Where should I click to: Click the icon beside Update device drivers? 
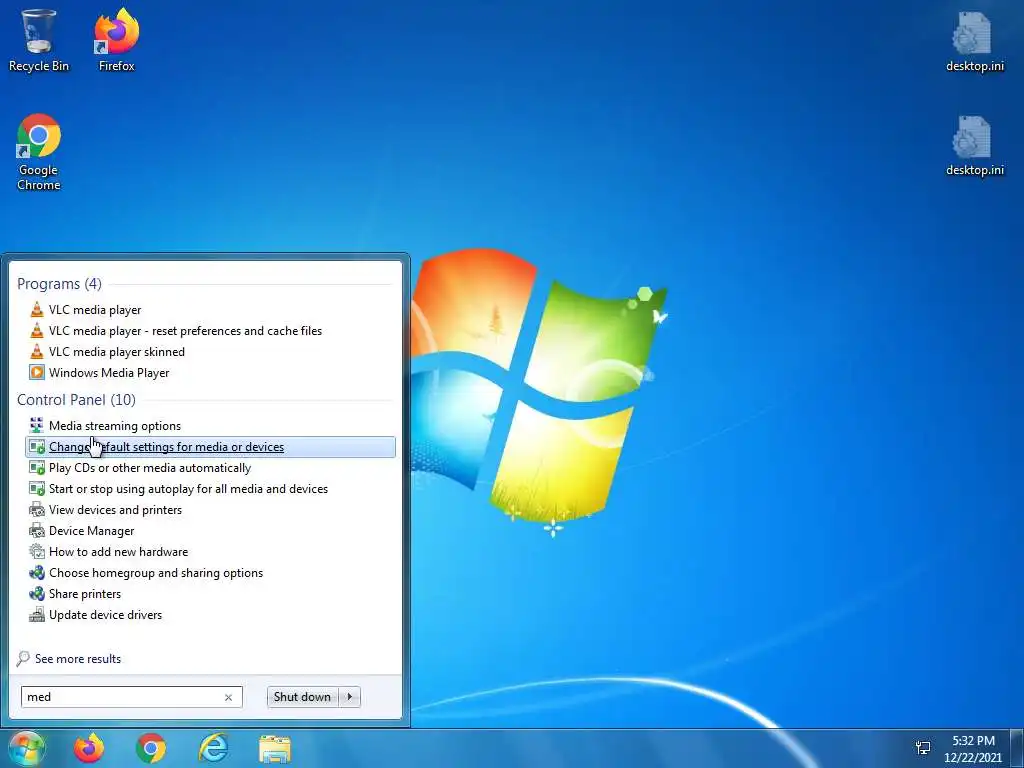coord(37,615)
